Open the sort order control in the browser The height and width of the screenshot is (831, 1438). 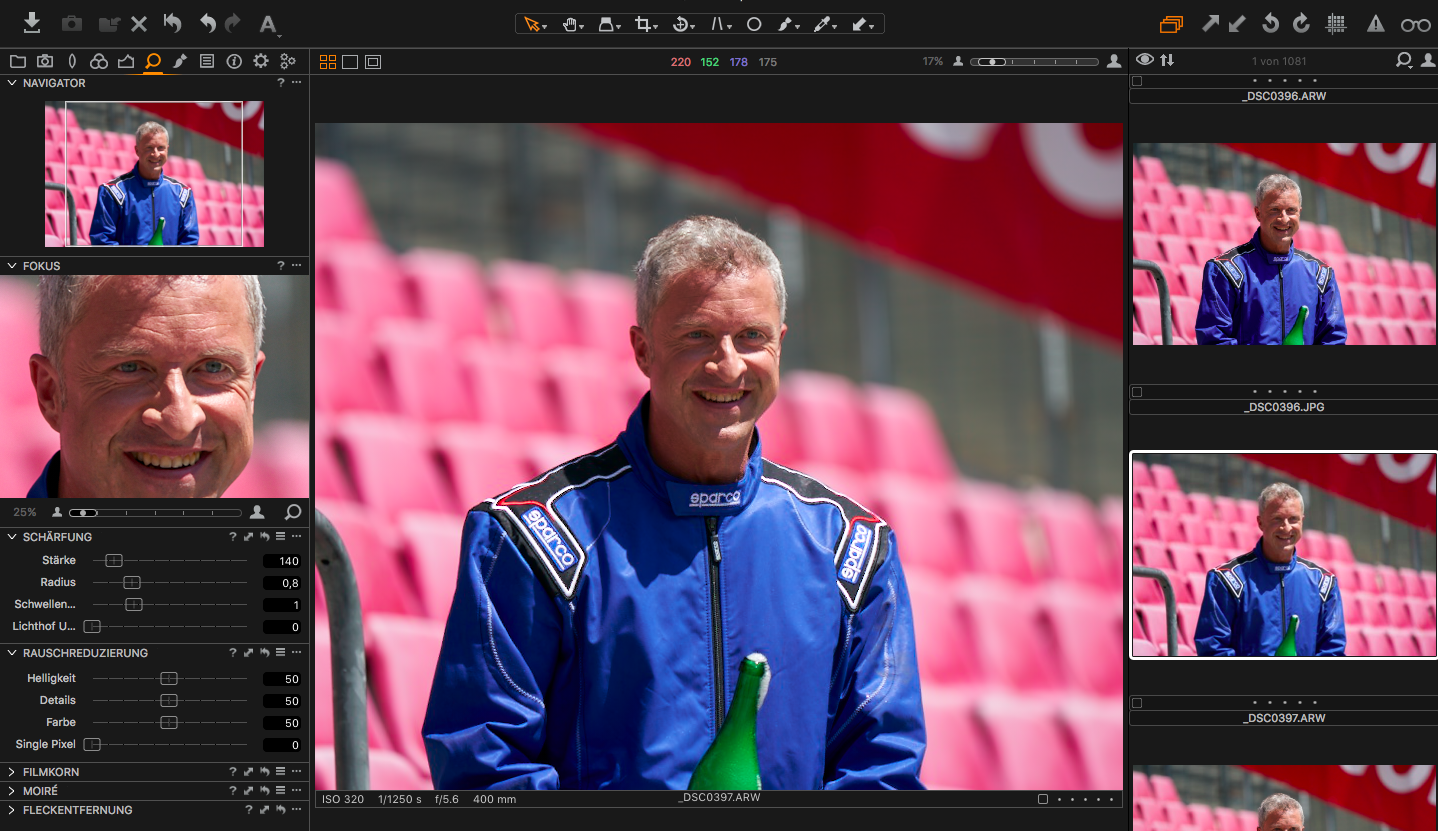coord(1167,60)
